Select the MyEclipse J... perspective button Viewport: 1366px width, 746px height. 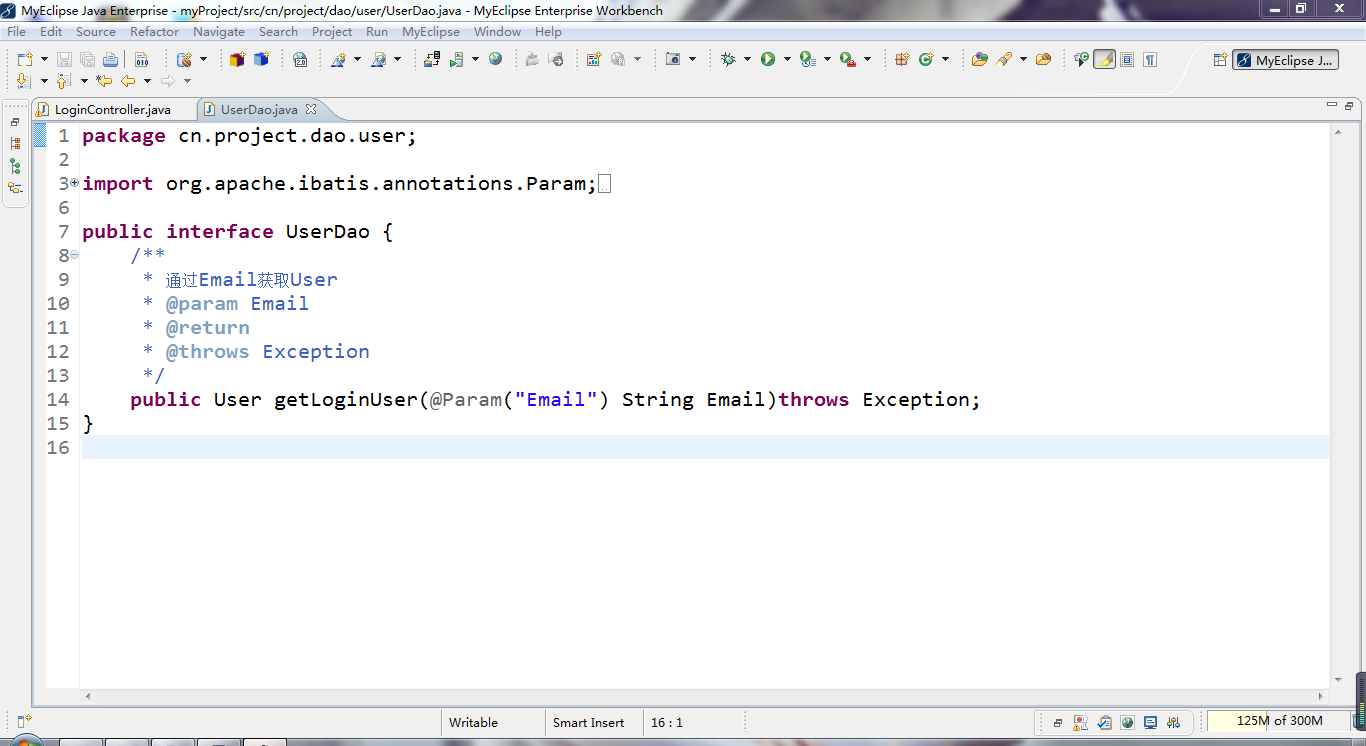click(1285, 60)
